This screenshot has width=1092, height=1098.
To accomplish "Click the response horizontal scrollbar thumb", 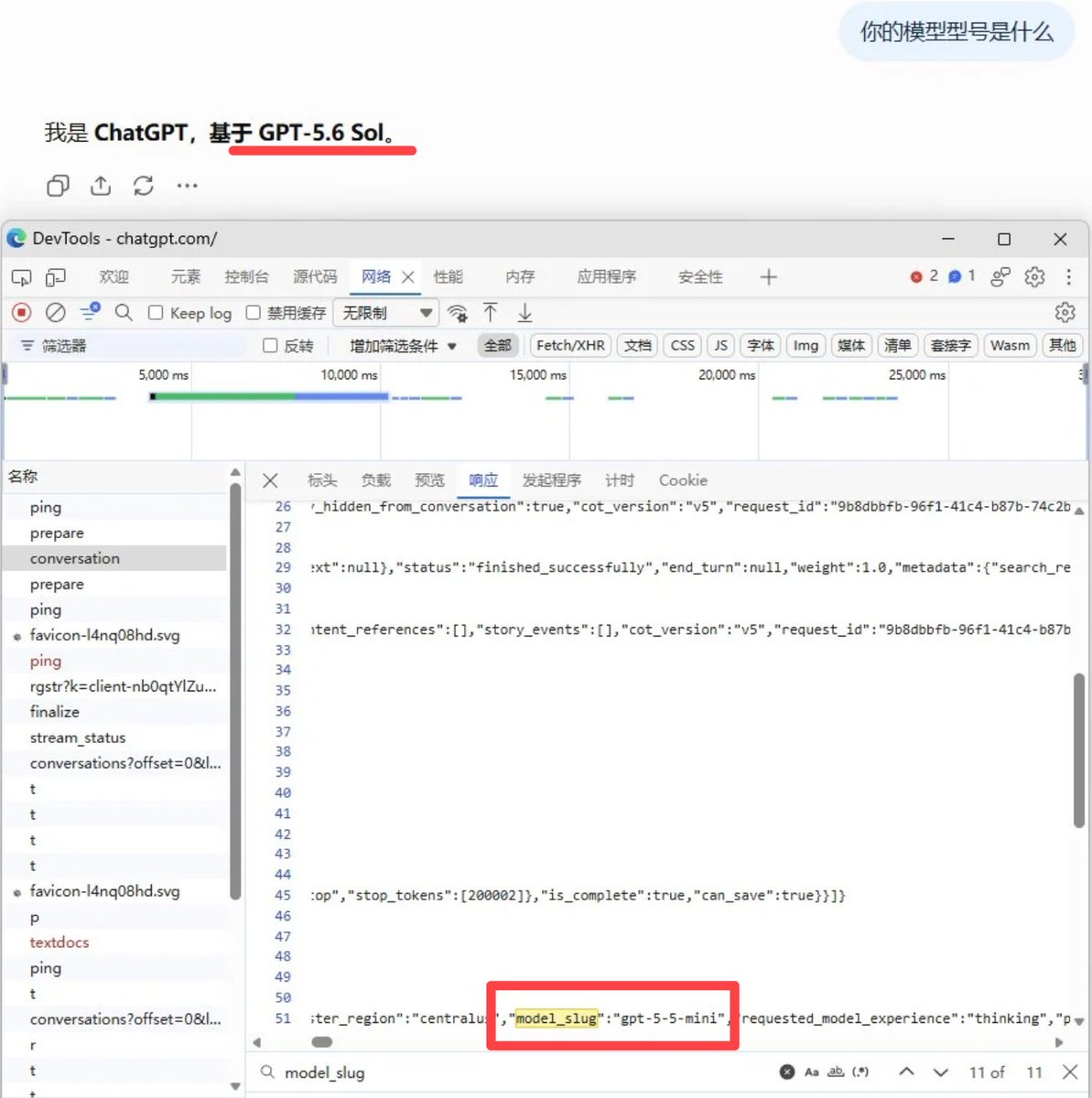I will [321, 1042].
